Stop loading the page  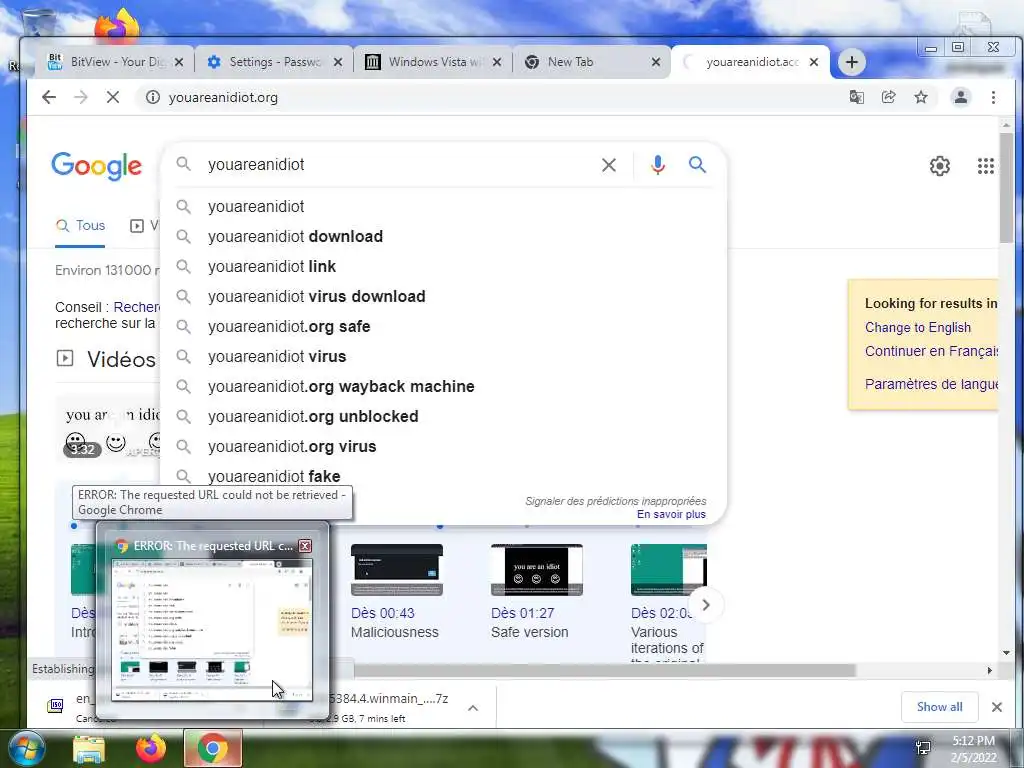pos(113,97)
